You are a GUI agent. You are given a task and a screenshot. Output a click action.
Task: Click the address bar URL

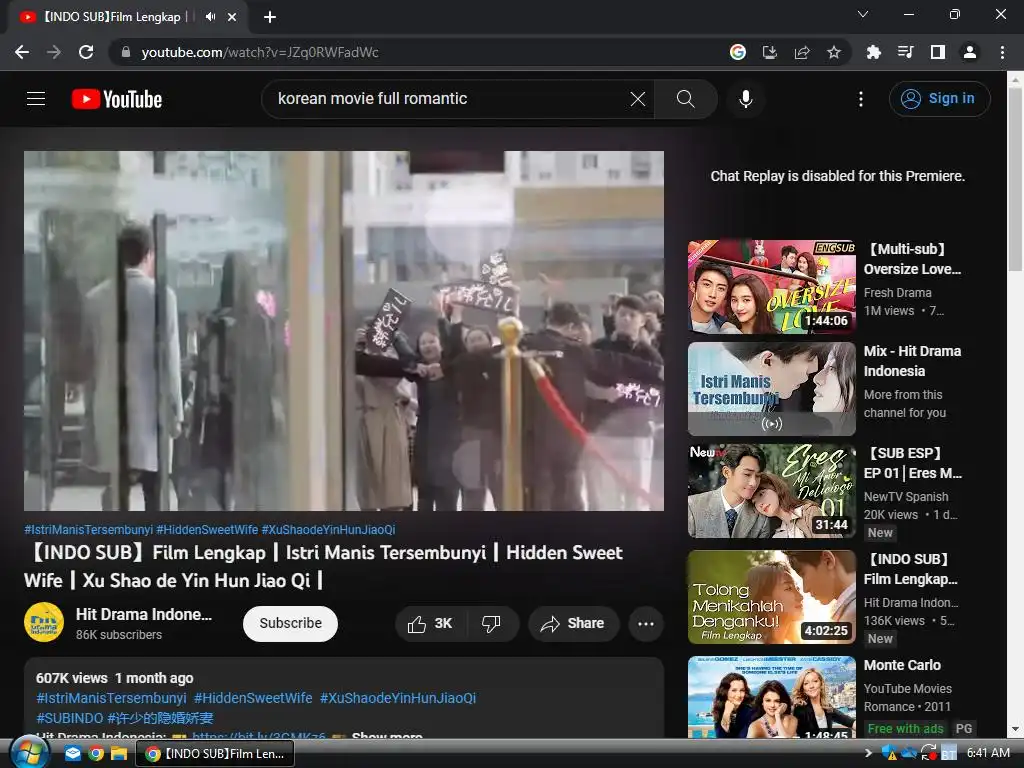(260, 52)
